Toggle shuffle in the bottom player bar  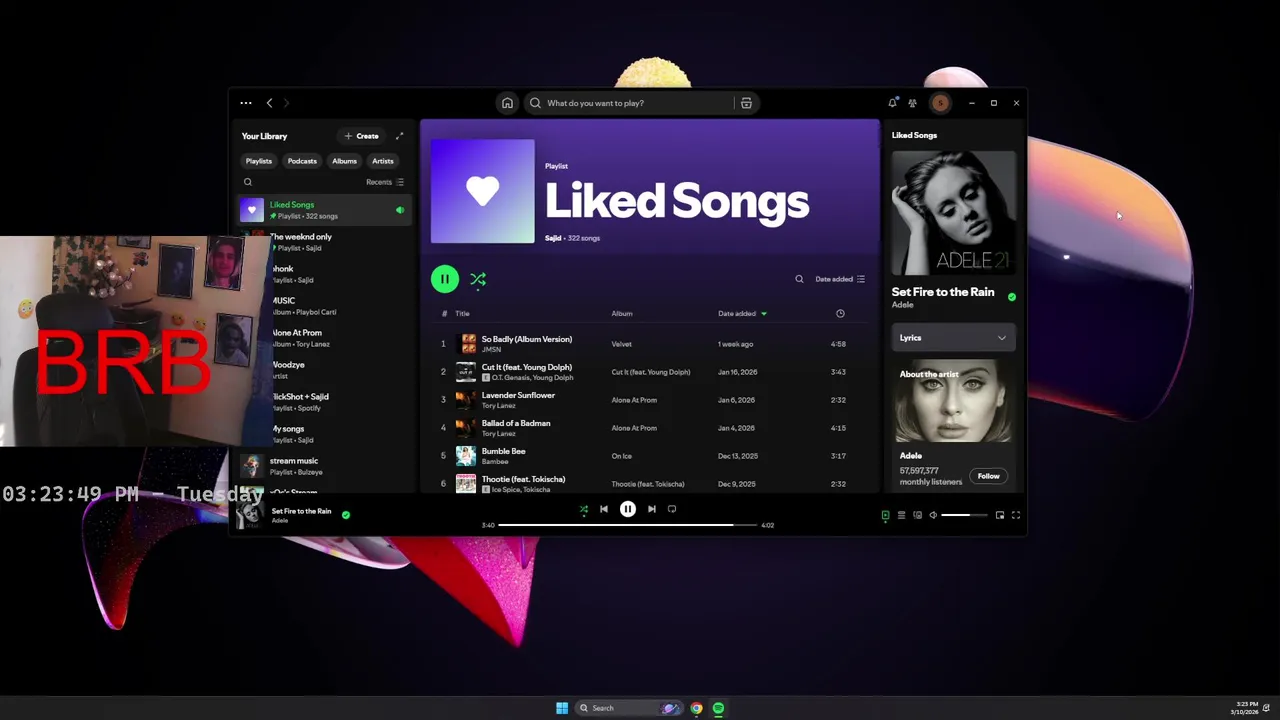point(584,509)
